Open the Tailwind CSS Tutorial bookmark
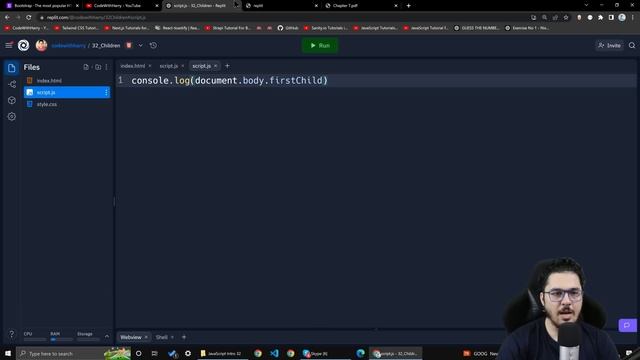The width and height of the screenshot is (640, 360). (x=76, y=28)
